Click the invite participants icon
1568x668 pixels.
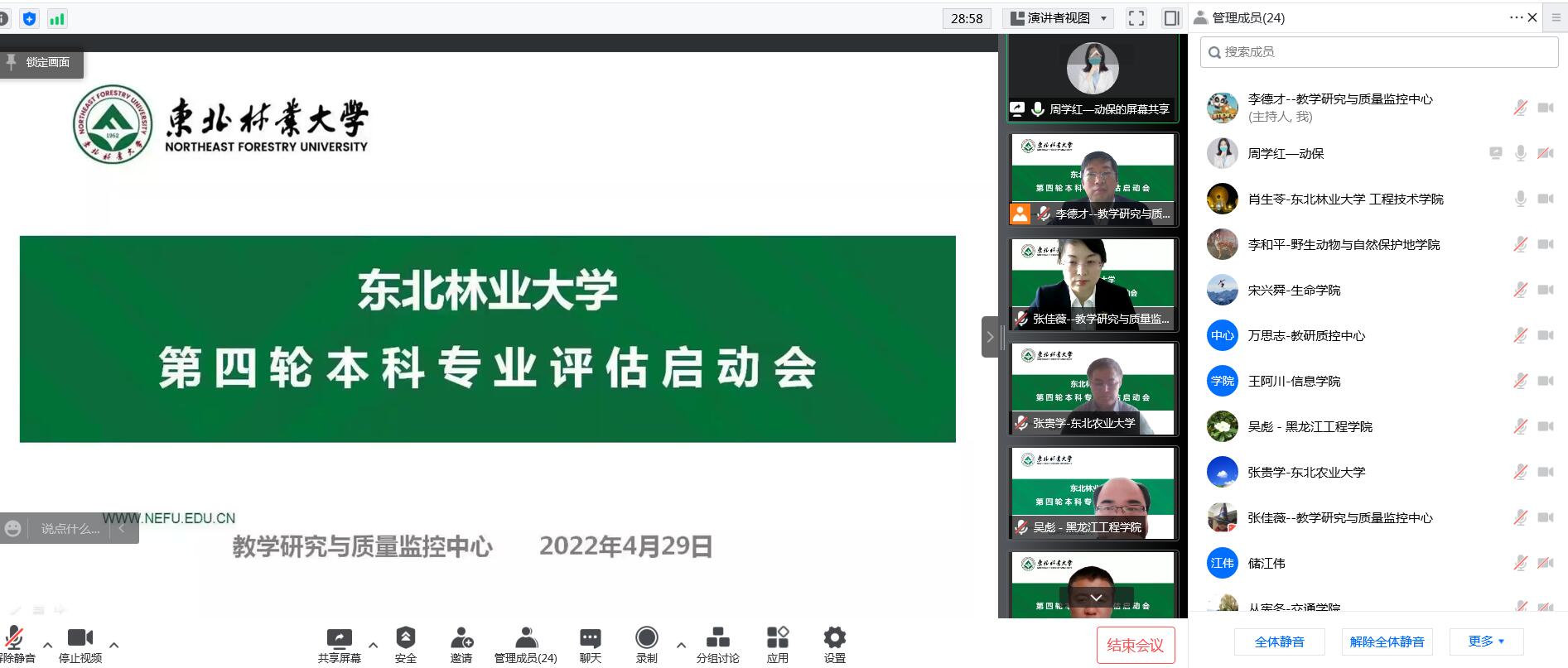pyautogui.click(x=461, y=638)
